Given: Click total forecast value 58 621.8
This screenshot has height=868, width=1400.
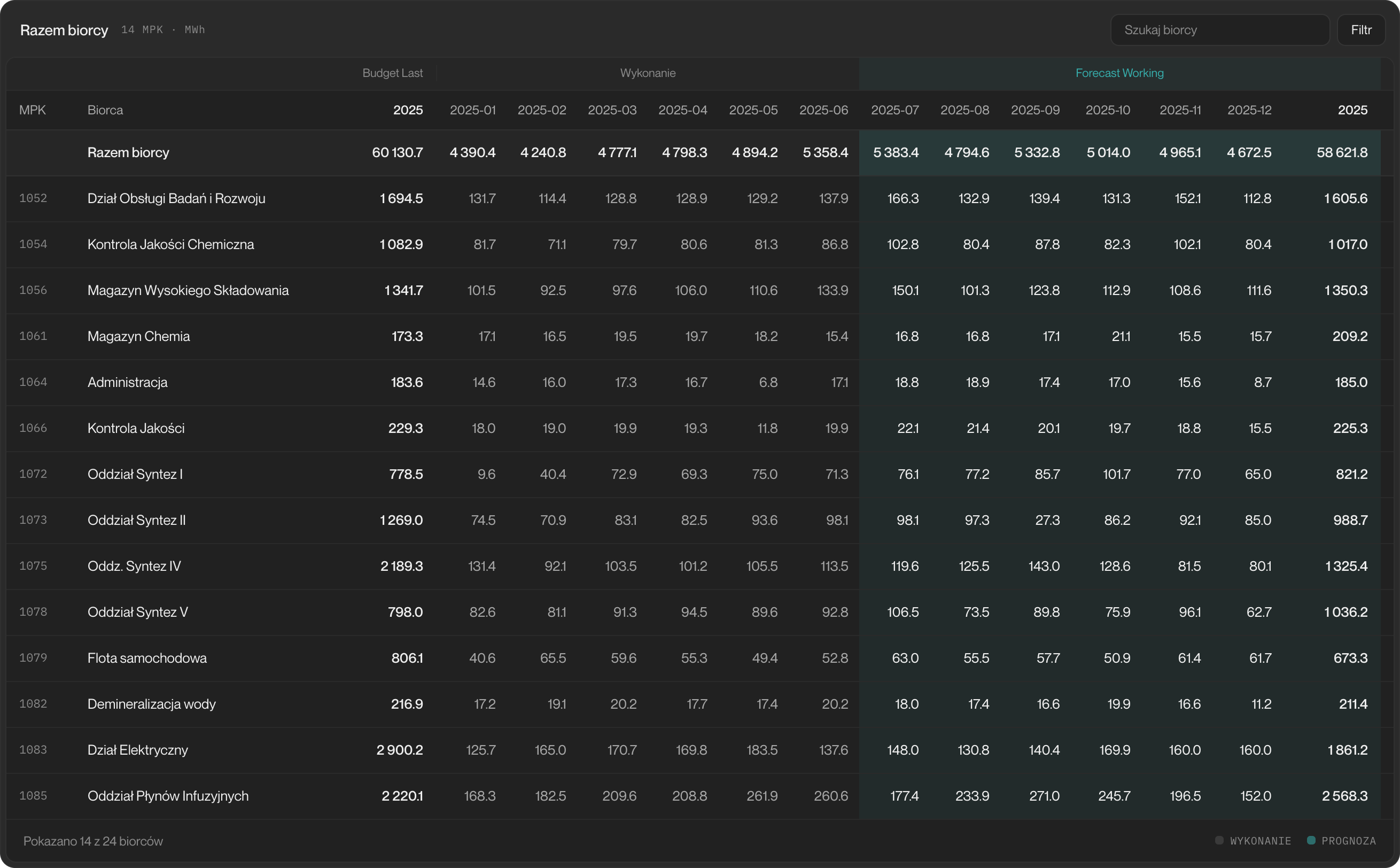Looking at the screenshot, I should (1341, 152).
